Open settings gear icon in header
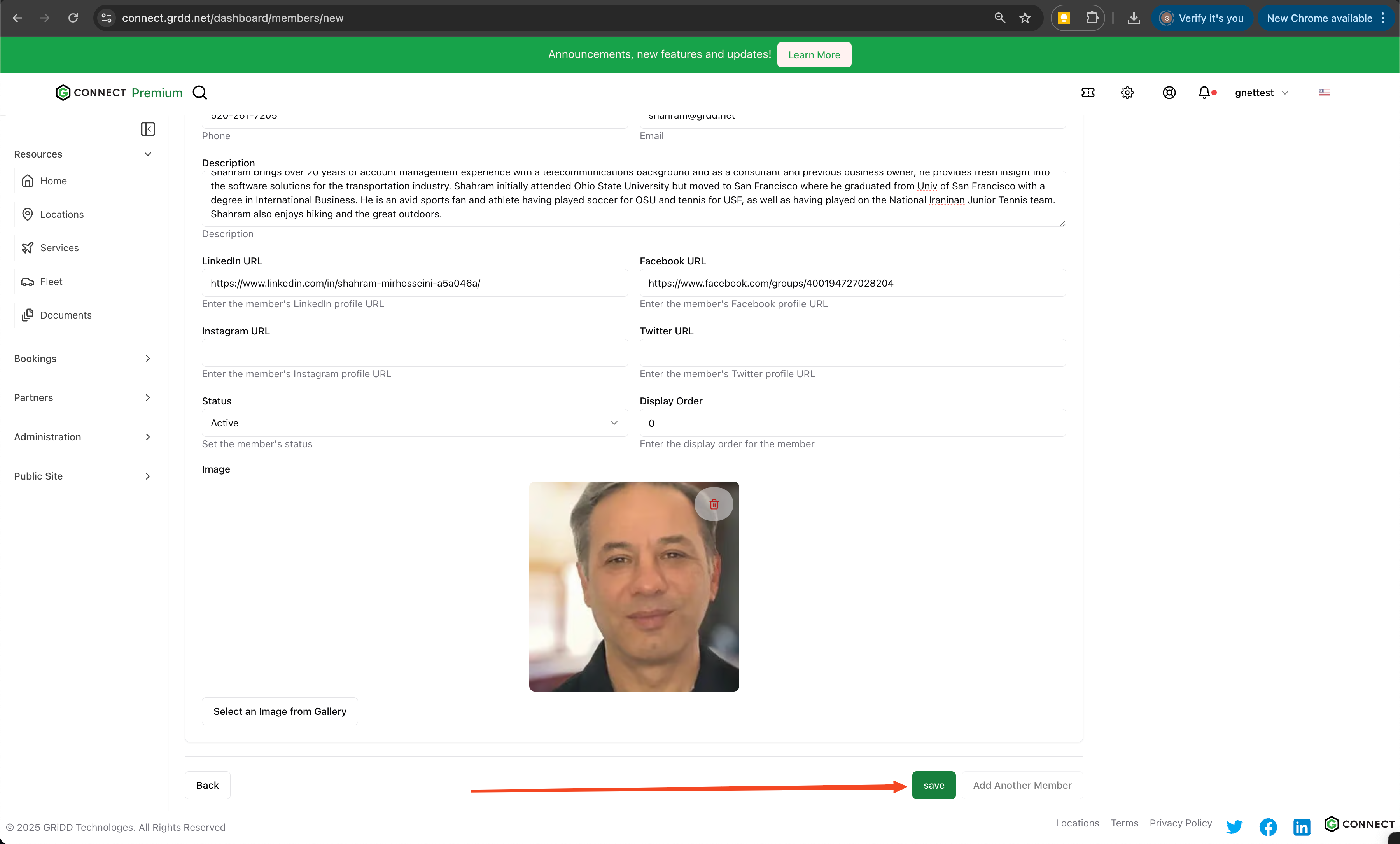This screenshot has width=1400, height=844. coord(1127,93)
